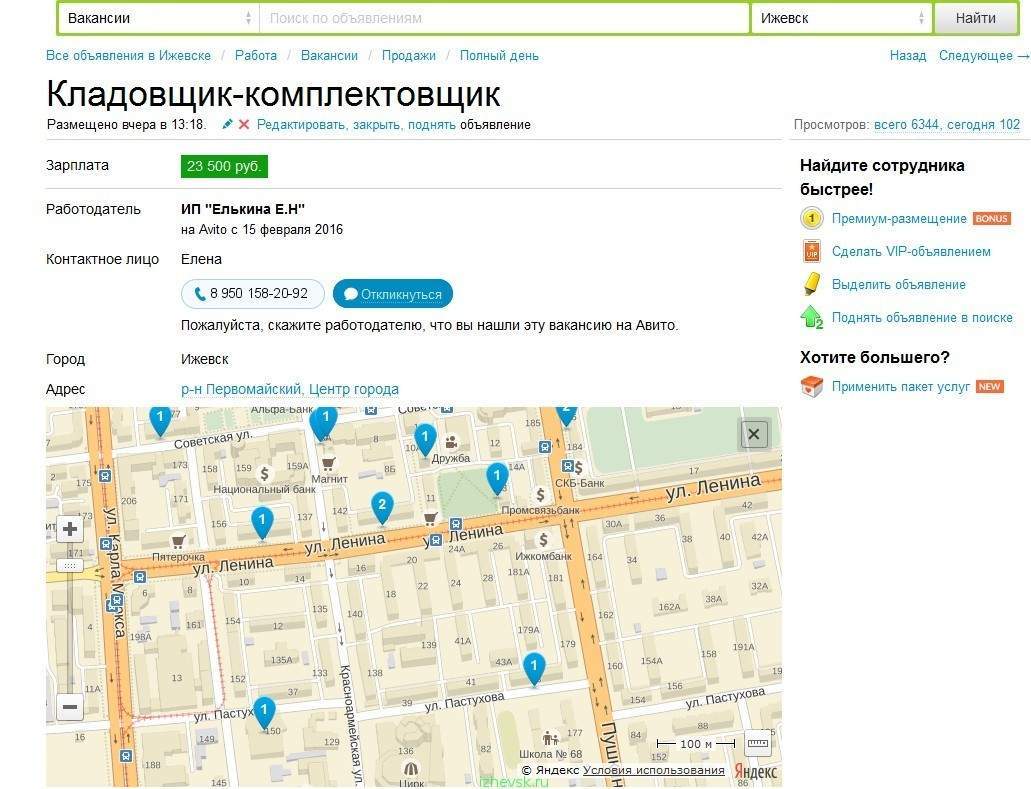
Task: Open the Ижевск city dropdown
Action: pos(842,18)
